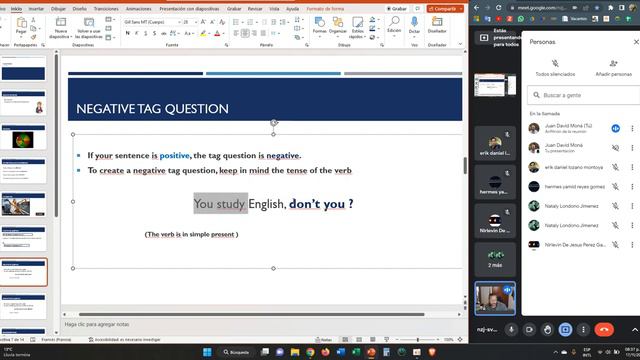
Task: Open Presentación con diapositivas tab
Action: 189,9
